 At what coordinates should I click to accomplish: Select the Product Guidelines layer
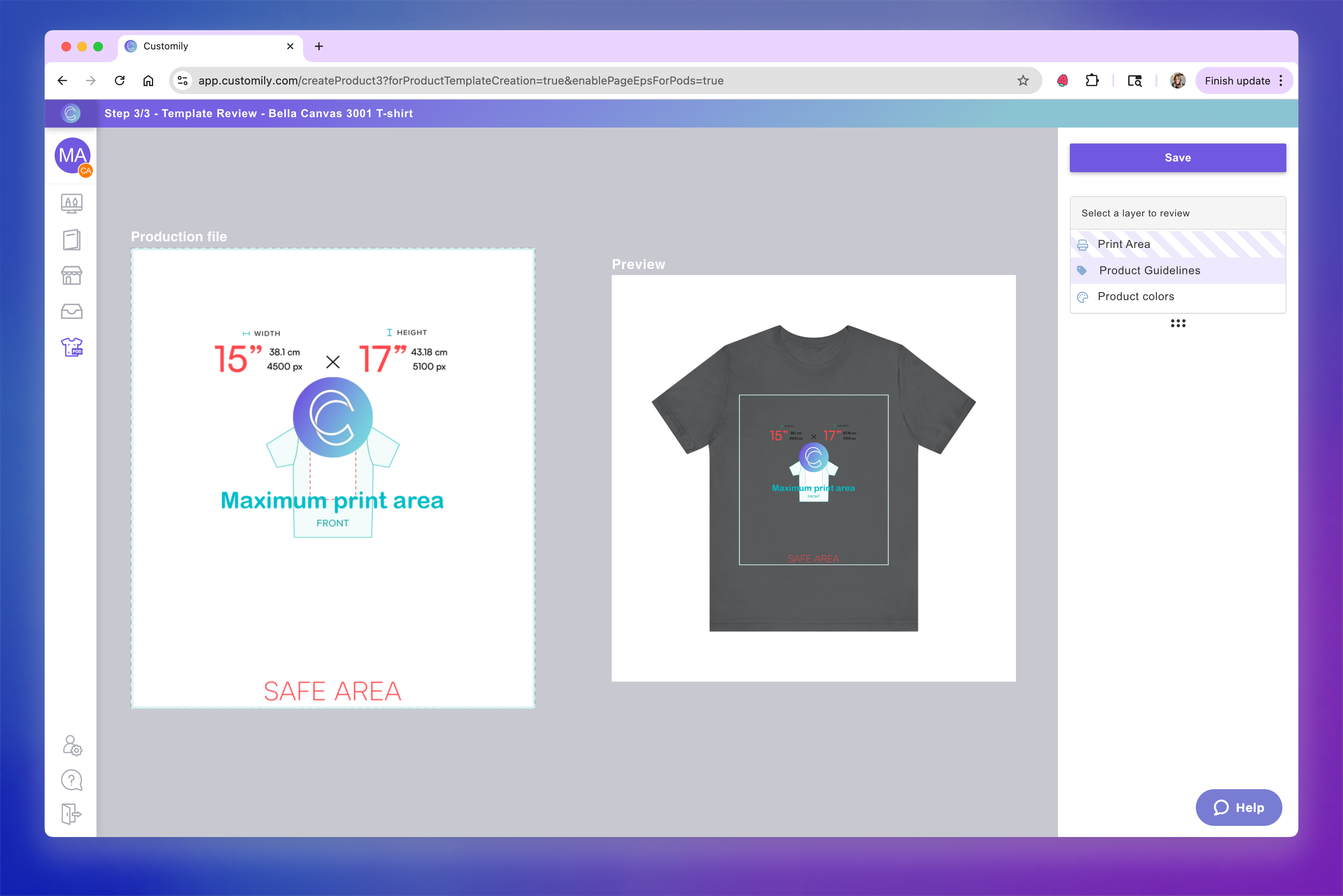[x=1149, y=270]
